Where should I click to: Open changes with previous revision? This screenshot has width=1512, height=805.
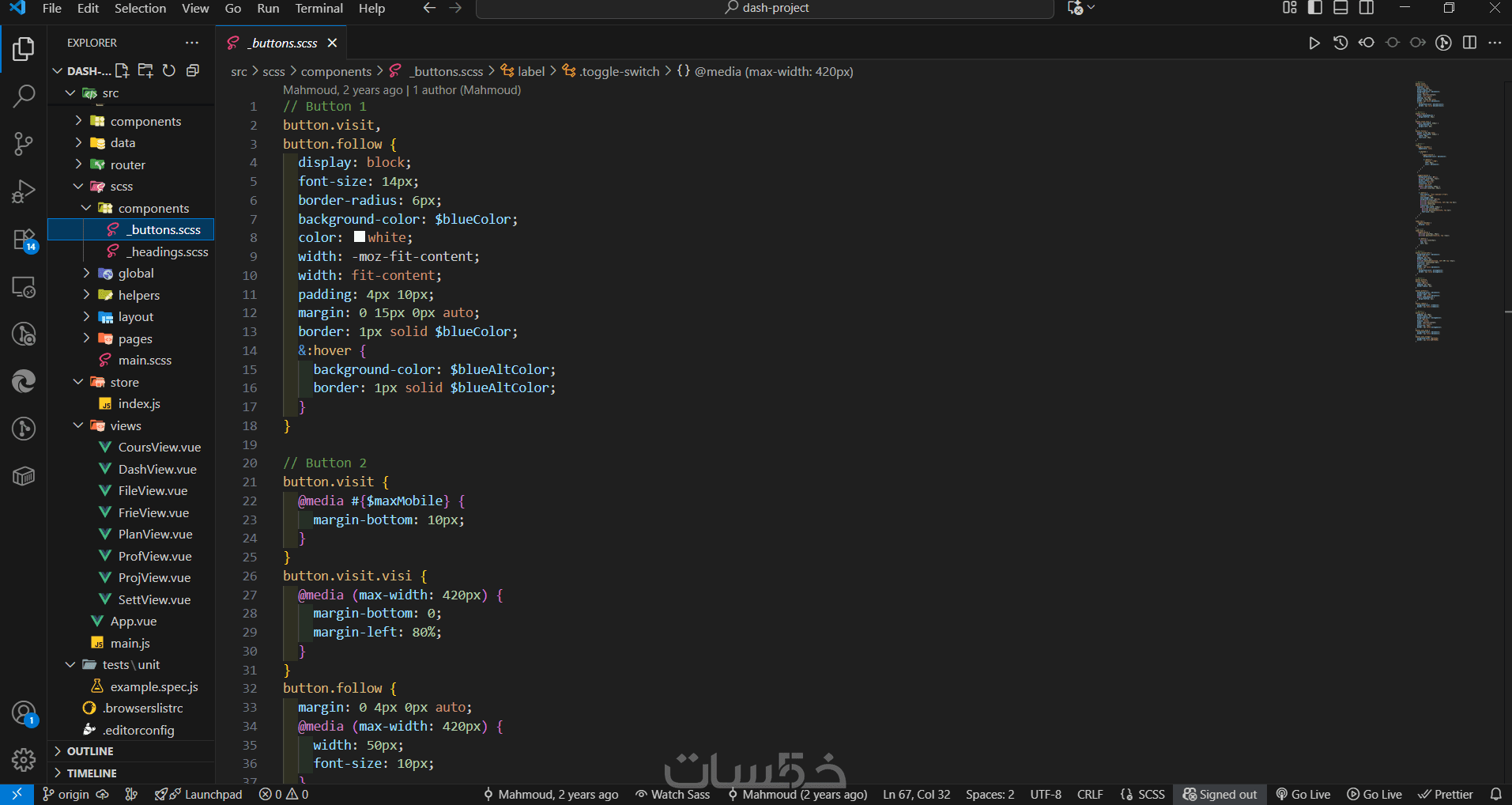point(1367,43)
